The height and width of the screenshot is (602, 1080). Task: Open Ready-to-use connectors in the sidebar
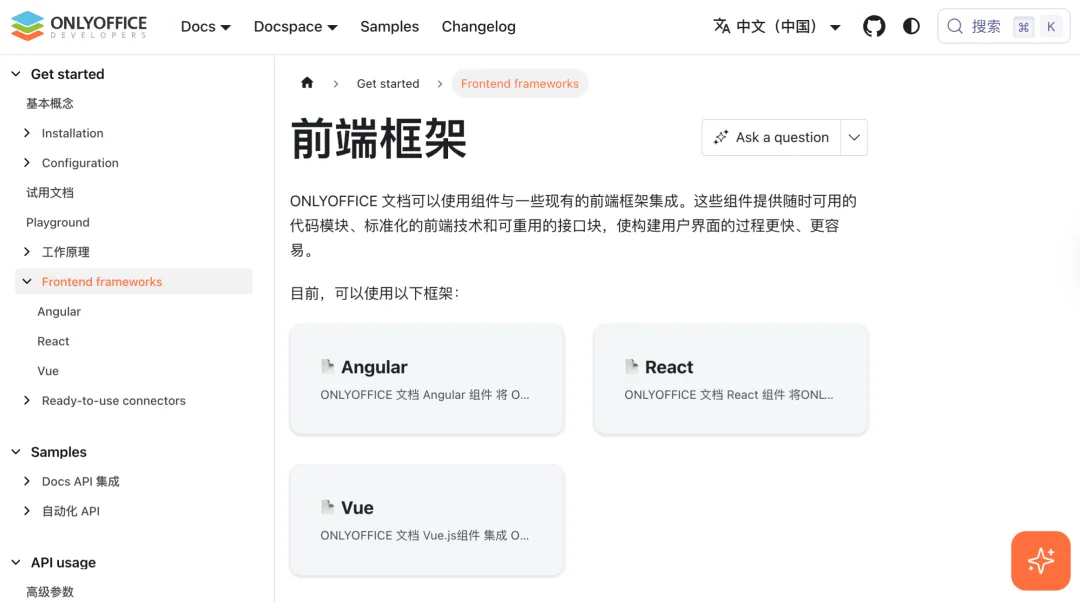(x=114, y=400)
